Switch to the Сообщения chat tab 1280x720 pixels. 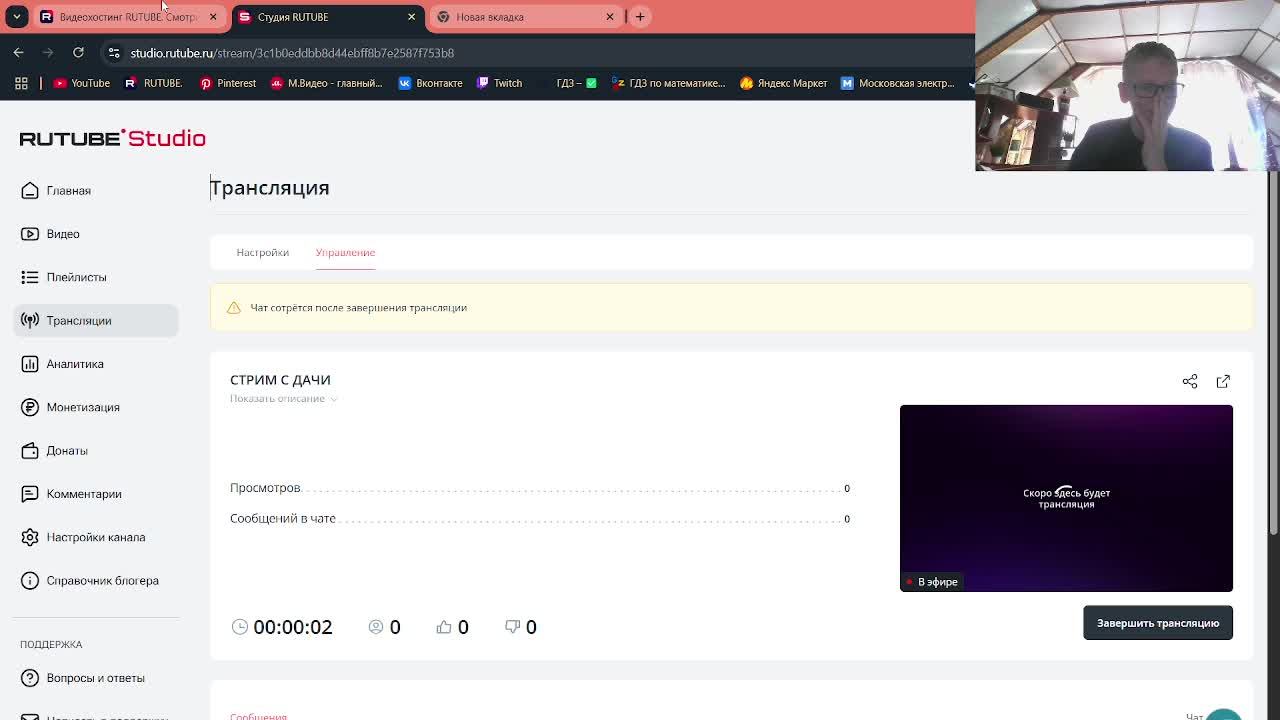[x=258, y=716]
